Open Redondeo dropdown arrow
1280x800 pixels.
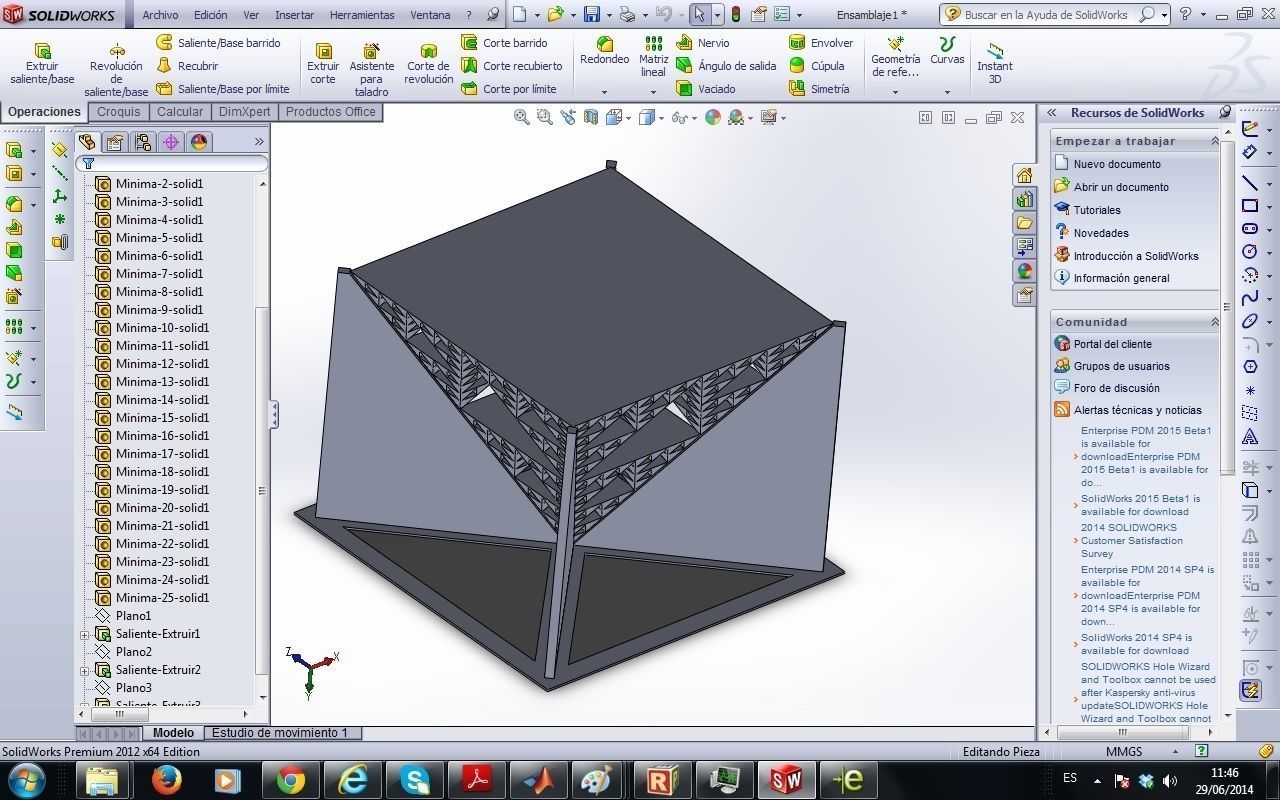click(x=605, y=92)
